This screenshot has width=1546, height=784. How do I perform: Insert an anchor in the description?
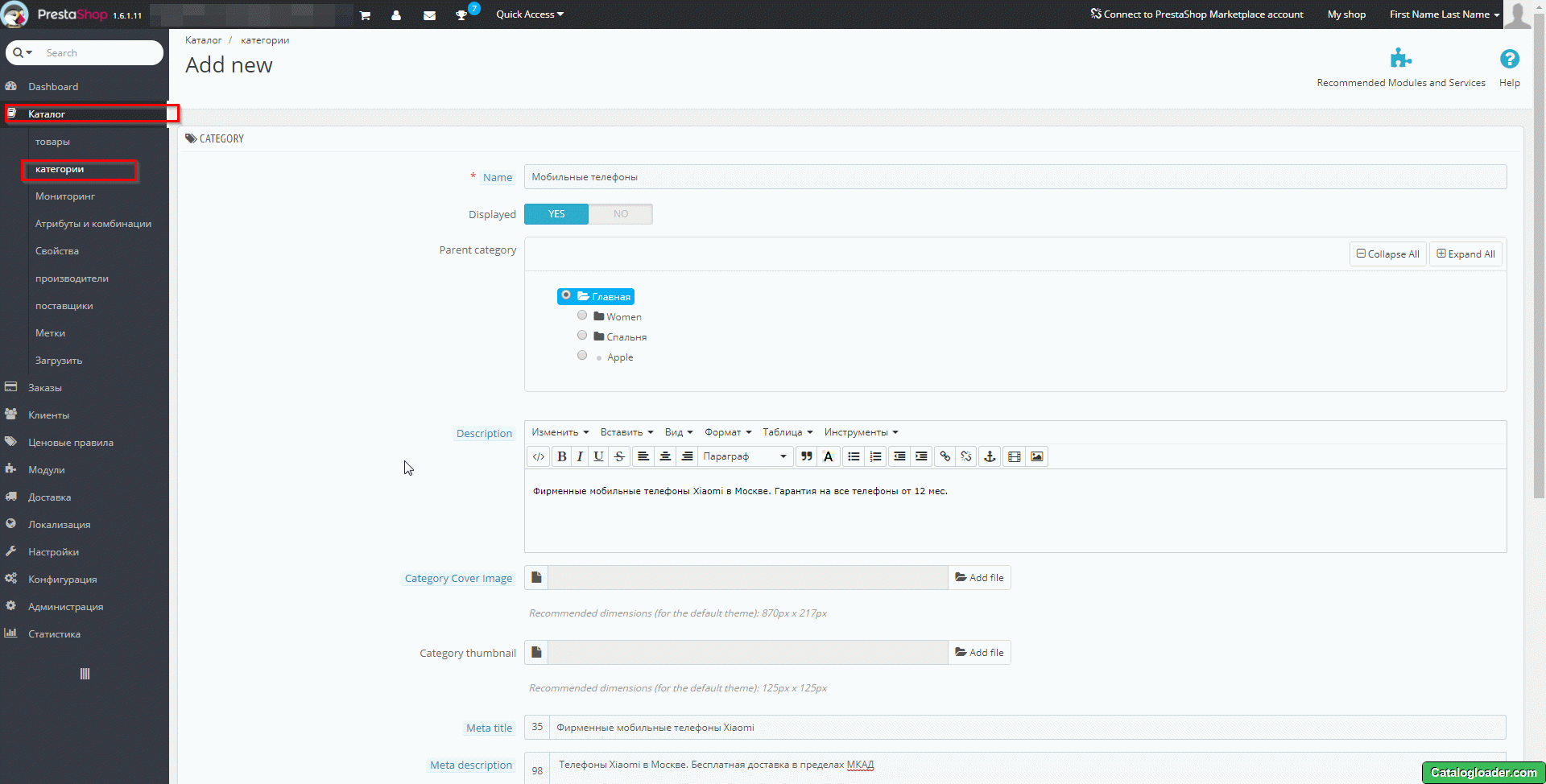990,456
